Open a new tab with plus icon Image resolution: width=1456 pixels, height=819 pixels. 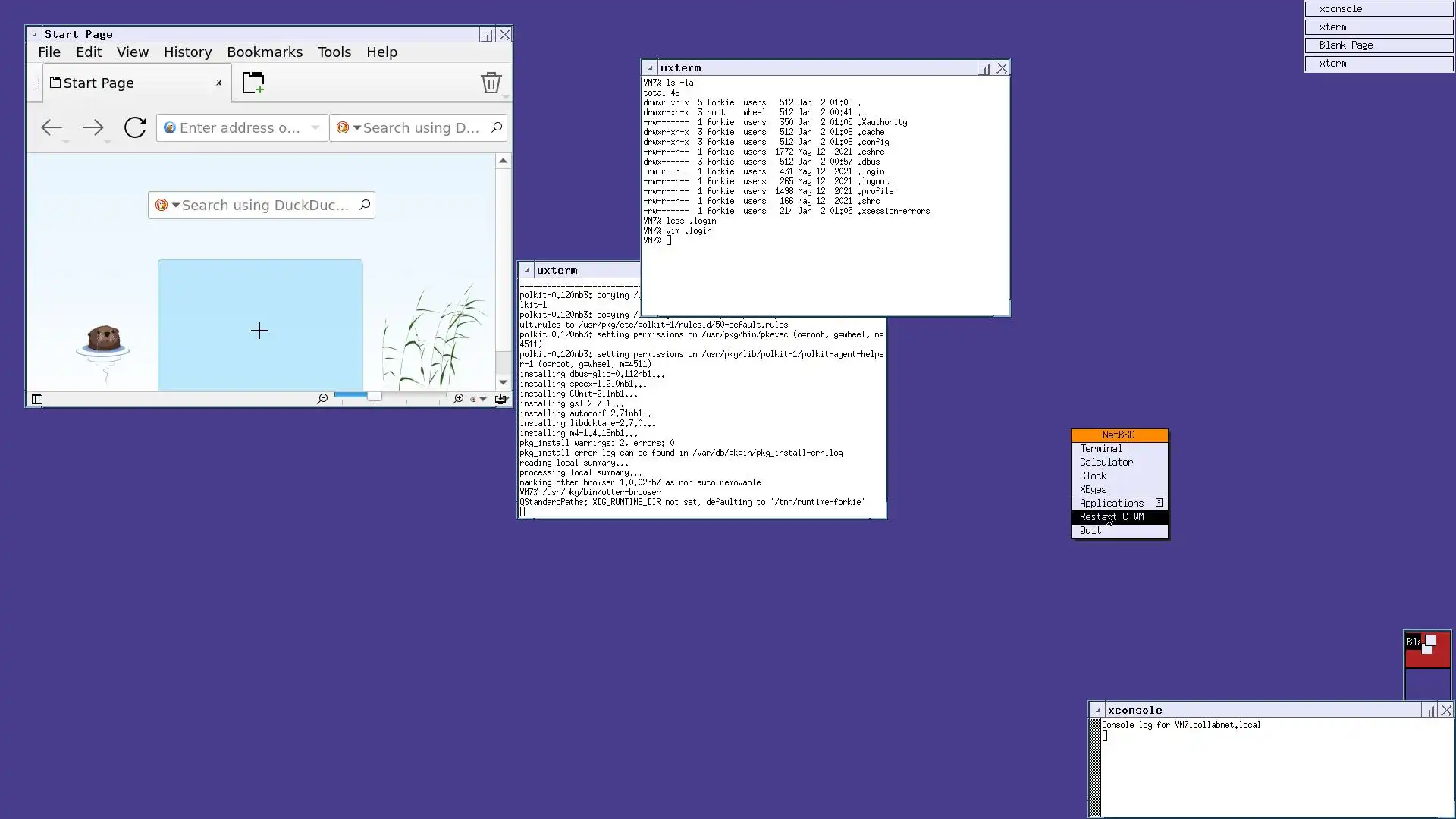click(253, 83)
